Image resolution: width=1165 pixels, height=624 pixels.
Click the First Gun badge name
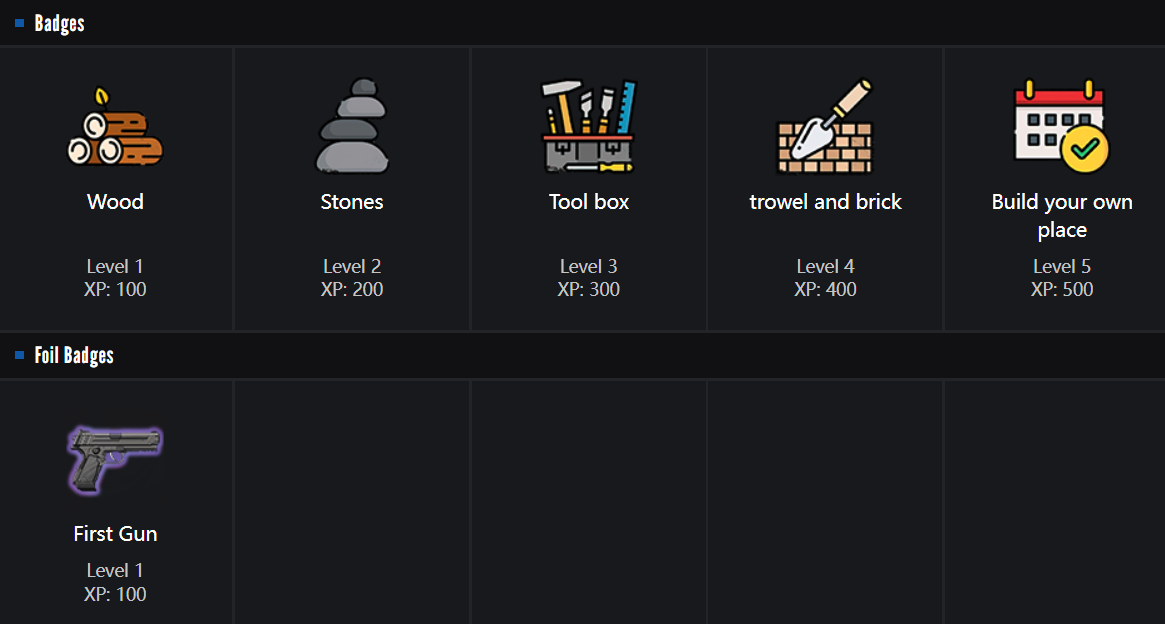[115, 534]
